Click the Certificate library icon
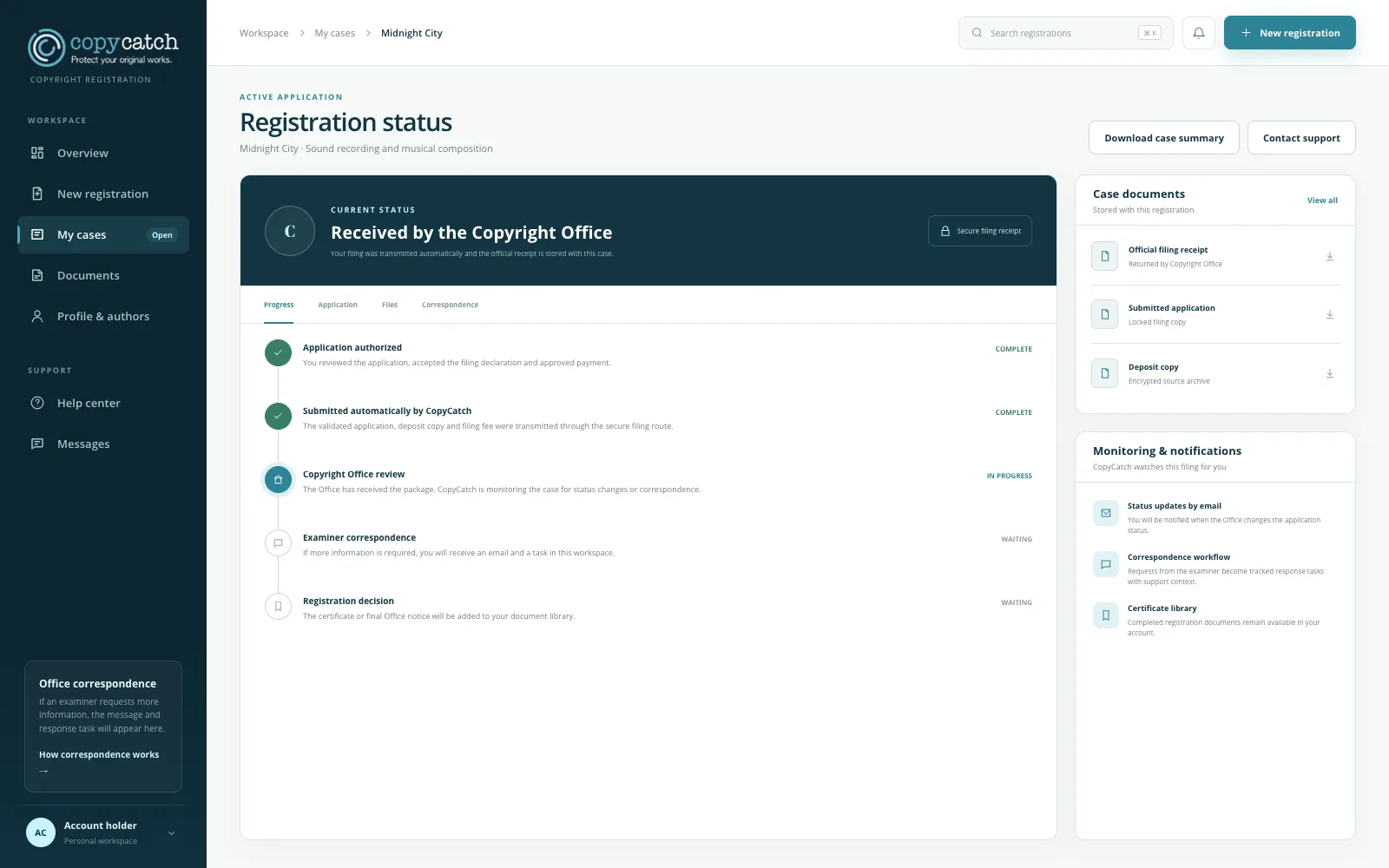Screen dimensions: 1389x868 (1106, 615)
